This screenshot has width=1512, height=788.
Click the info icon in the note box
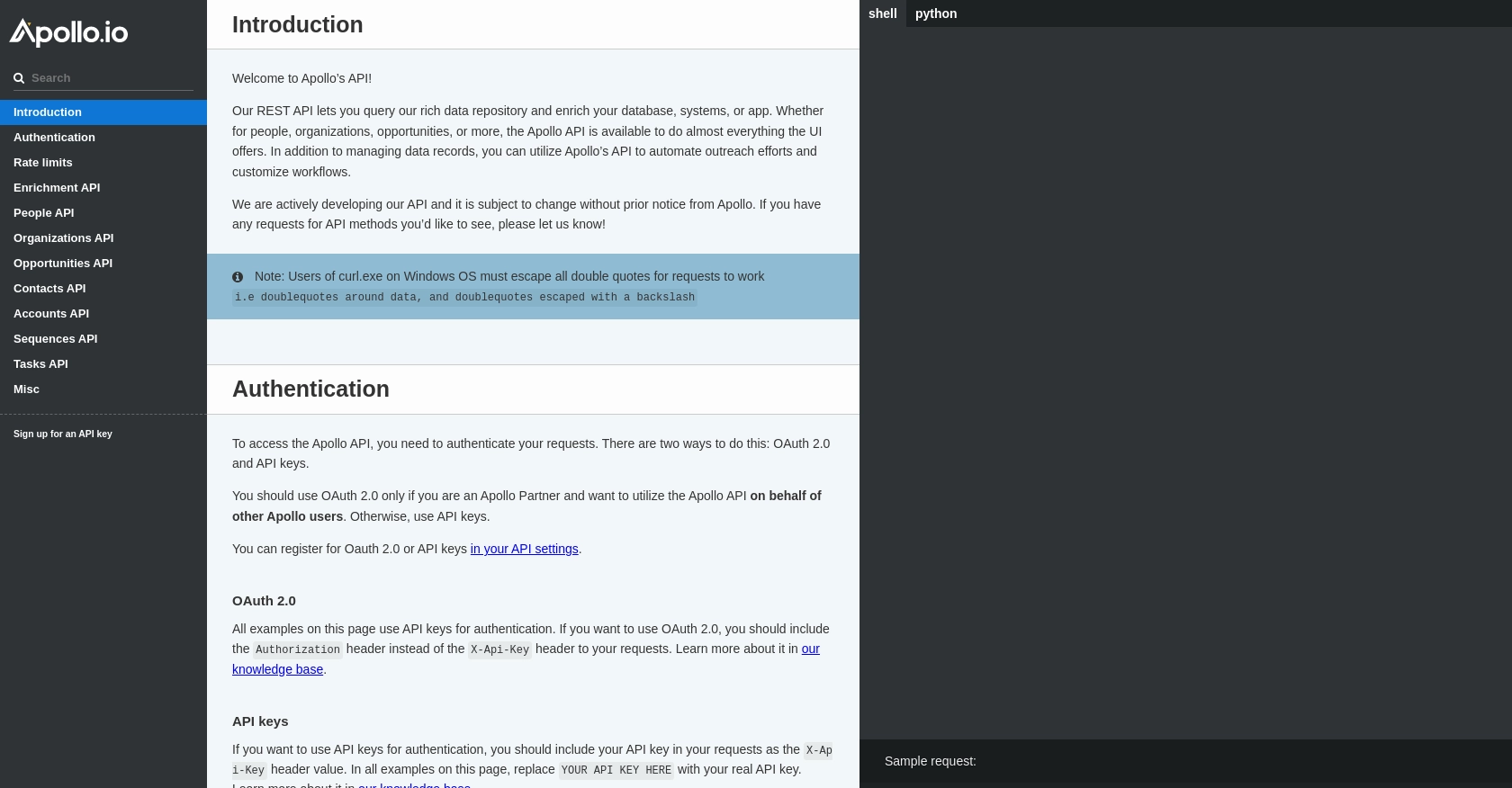[x=238, y=277]
